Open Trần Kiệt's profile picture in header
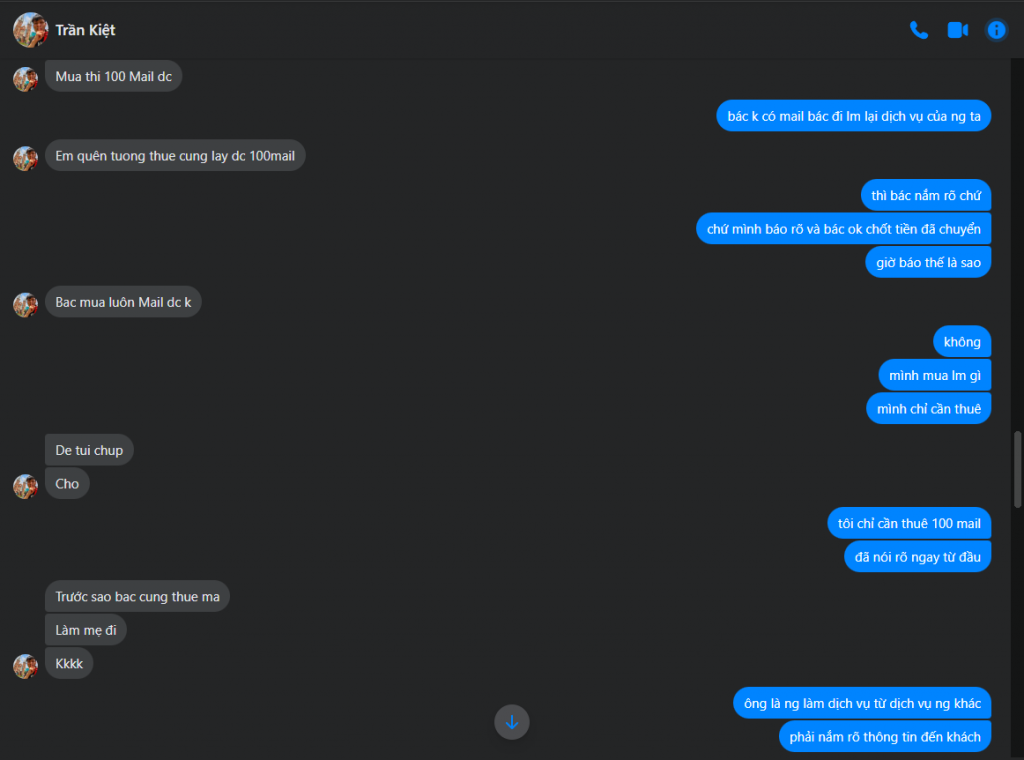 (x=30, y=30)
